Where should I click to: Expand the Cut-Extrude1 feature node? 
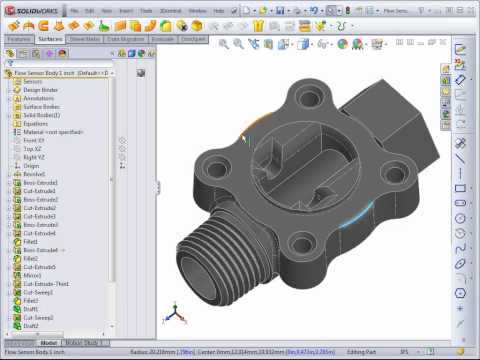[x=9, y=191]
